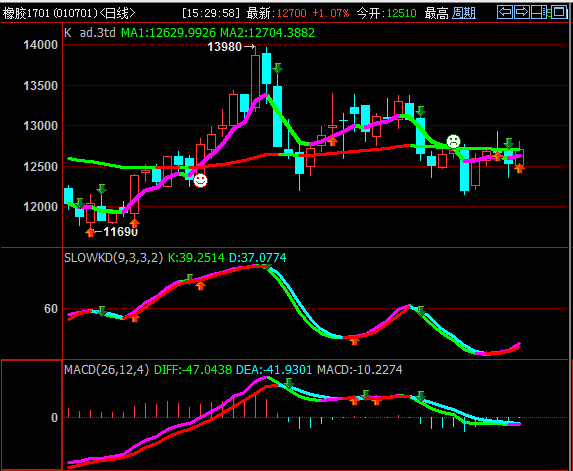Click the red smiley face signal marker
The height and width of the screenshot is (471, 573).
pos(200,180)
